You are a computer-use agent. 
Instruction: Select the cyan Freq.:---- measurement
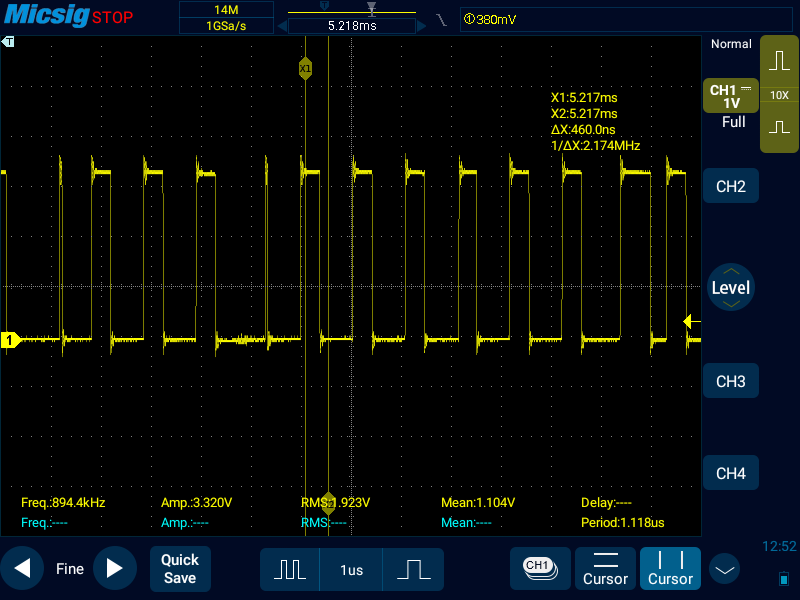coord(44,522)
